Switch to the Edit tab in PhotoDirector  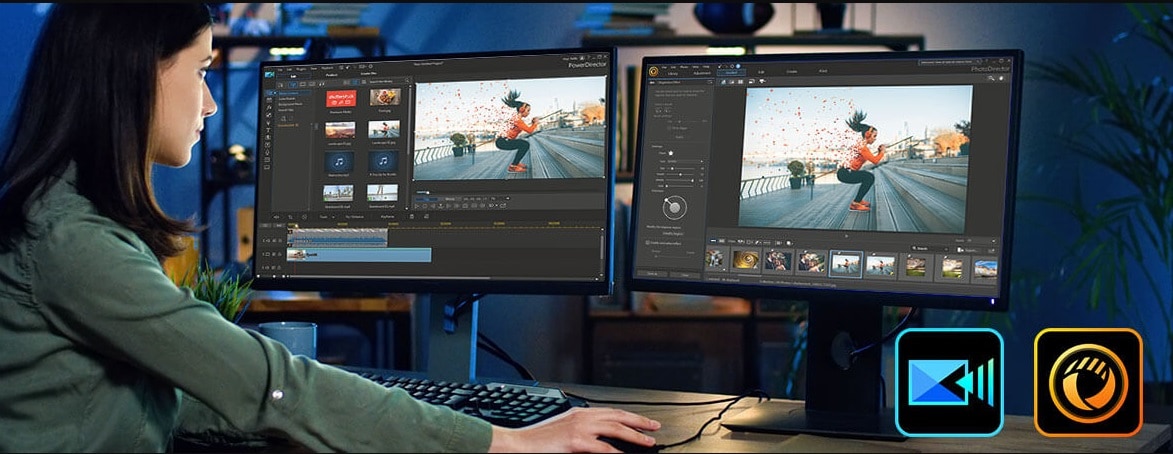click(762, 71)
